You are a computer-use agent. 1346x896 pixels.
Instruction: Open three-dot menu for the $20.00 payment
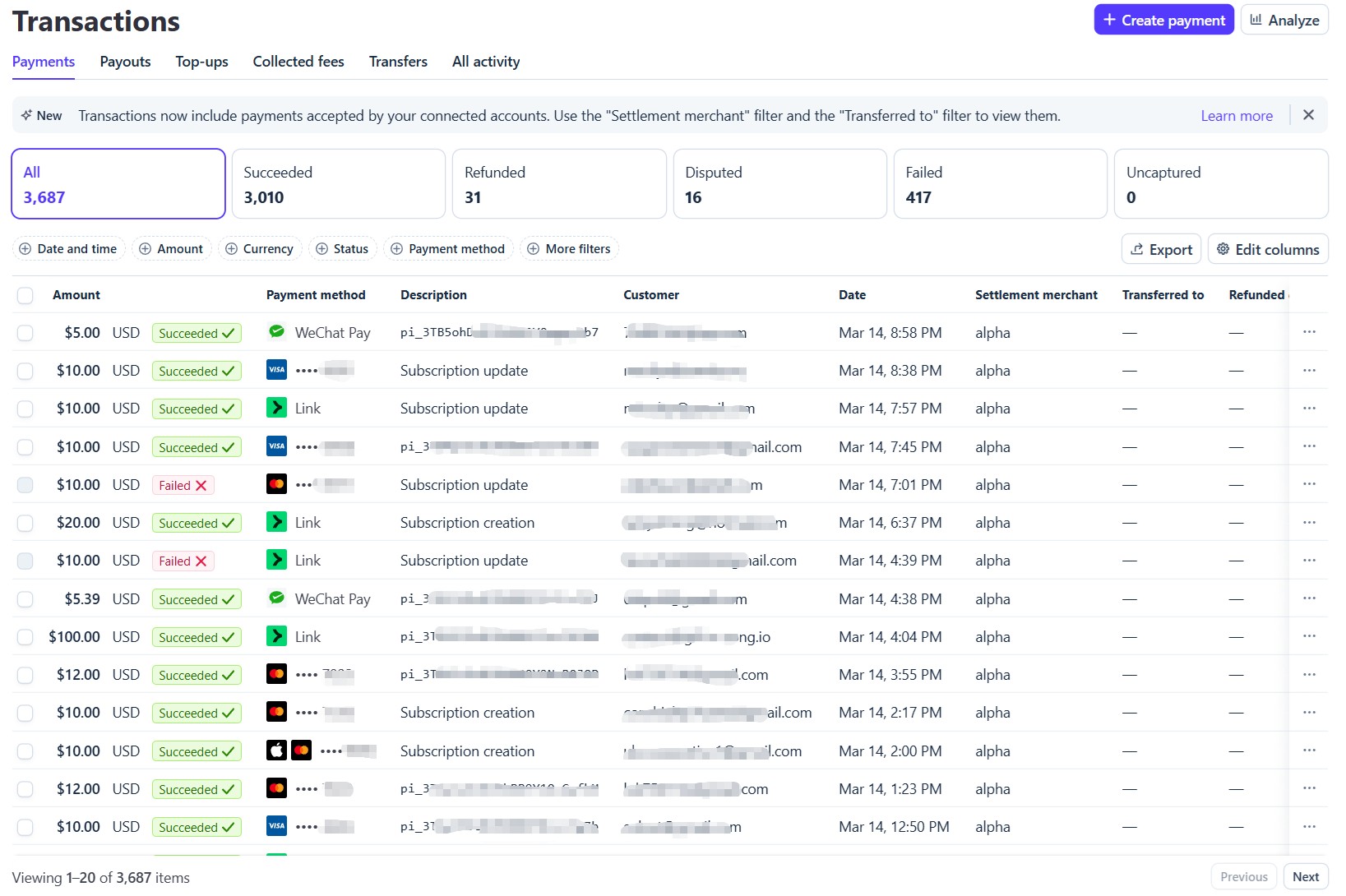1309,523
